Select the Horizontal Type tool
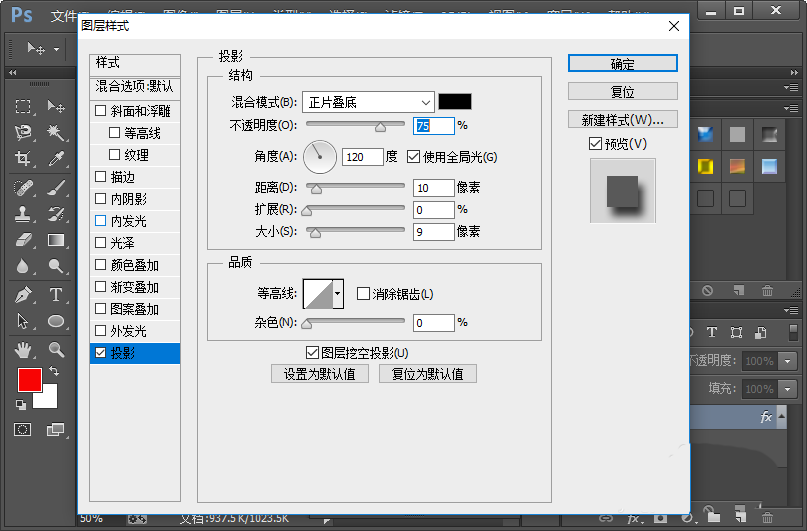The width and height of the screenshot is (807, 531). 56,295
